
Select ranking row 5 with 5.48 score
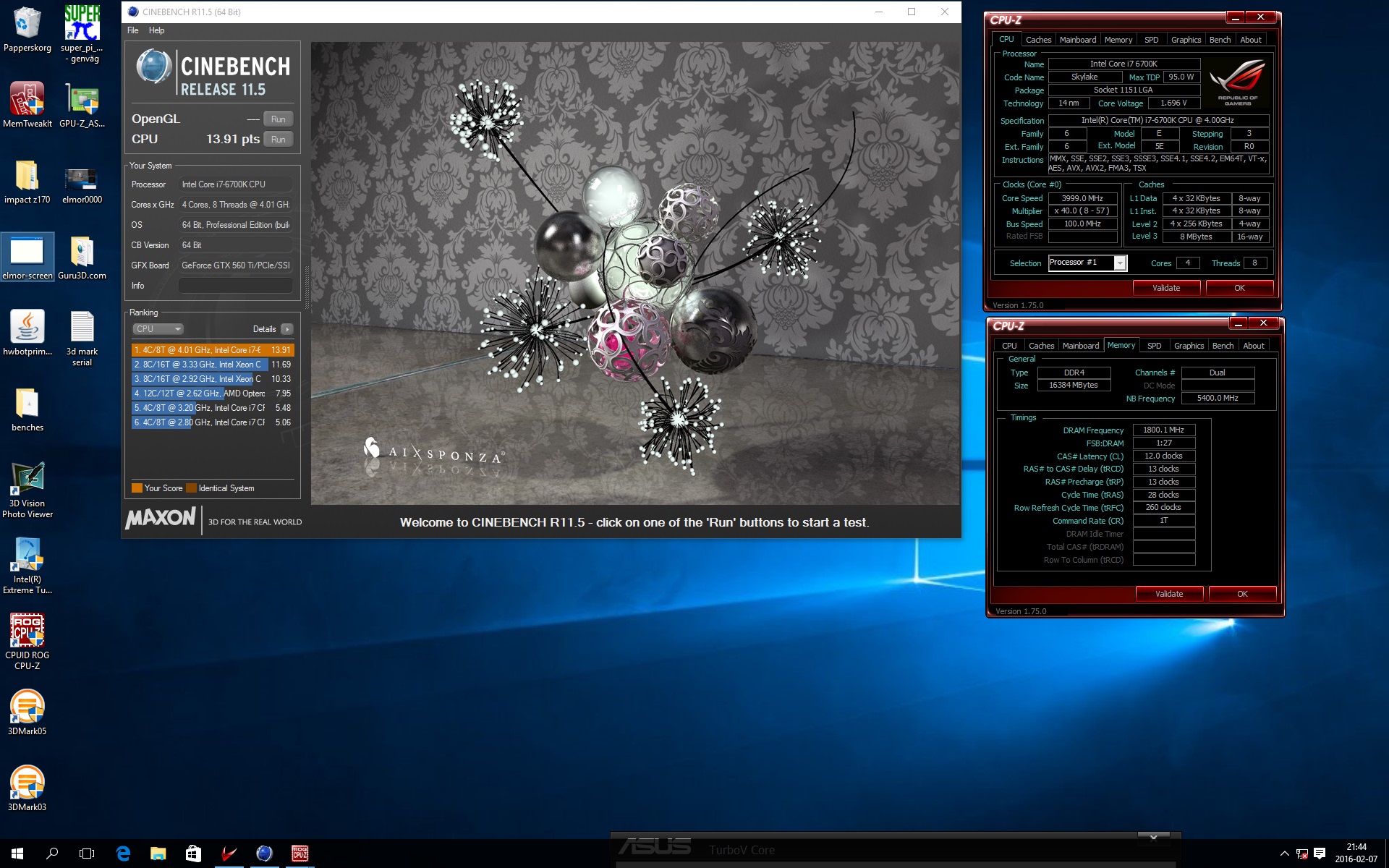click(213, 408)
